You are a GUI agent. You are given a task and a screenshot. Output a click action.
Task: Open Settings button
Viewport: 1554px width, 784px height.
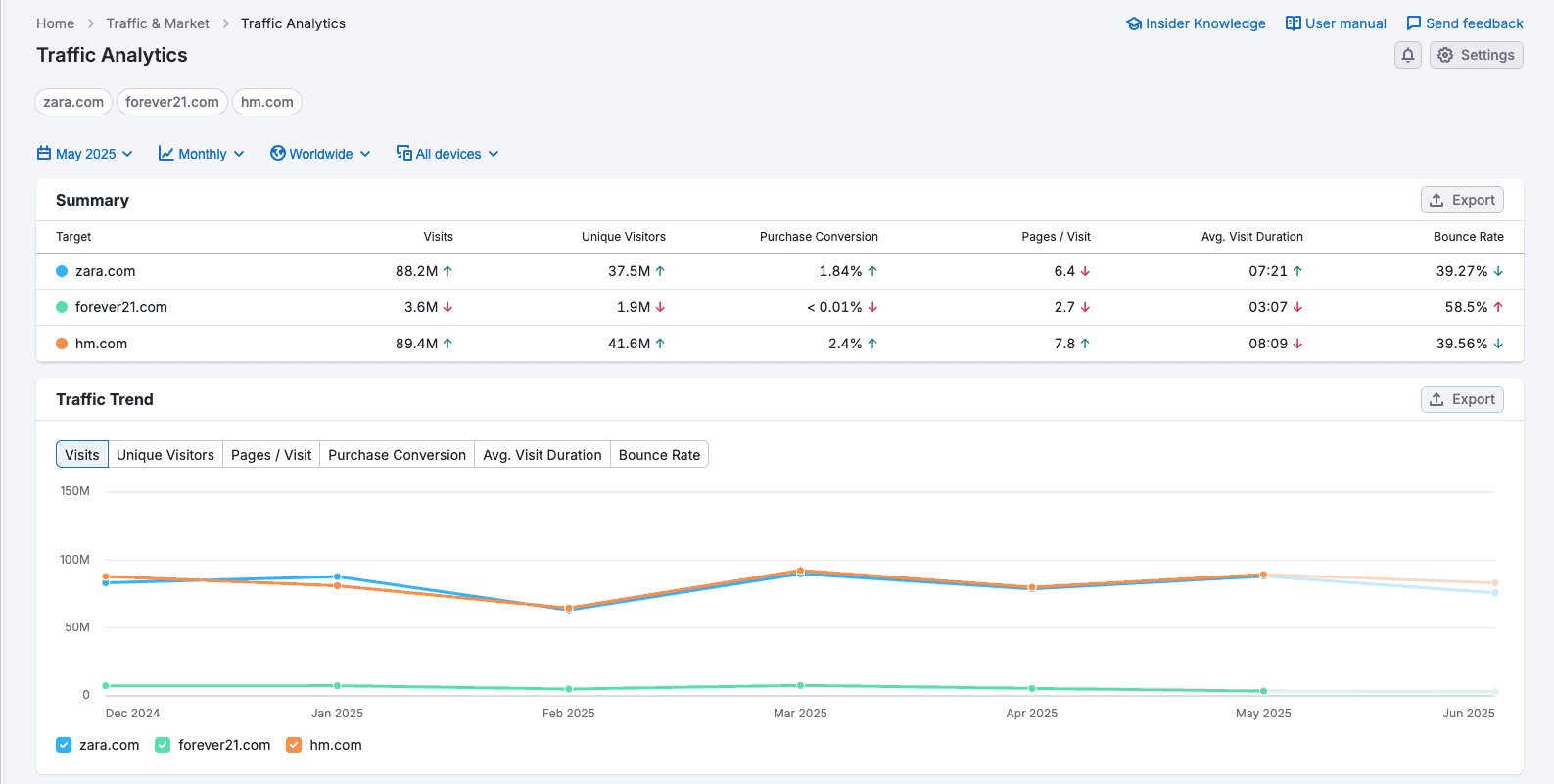(x=1477, y=55)
